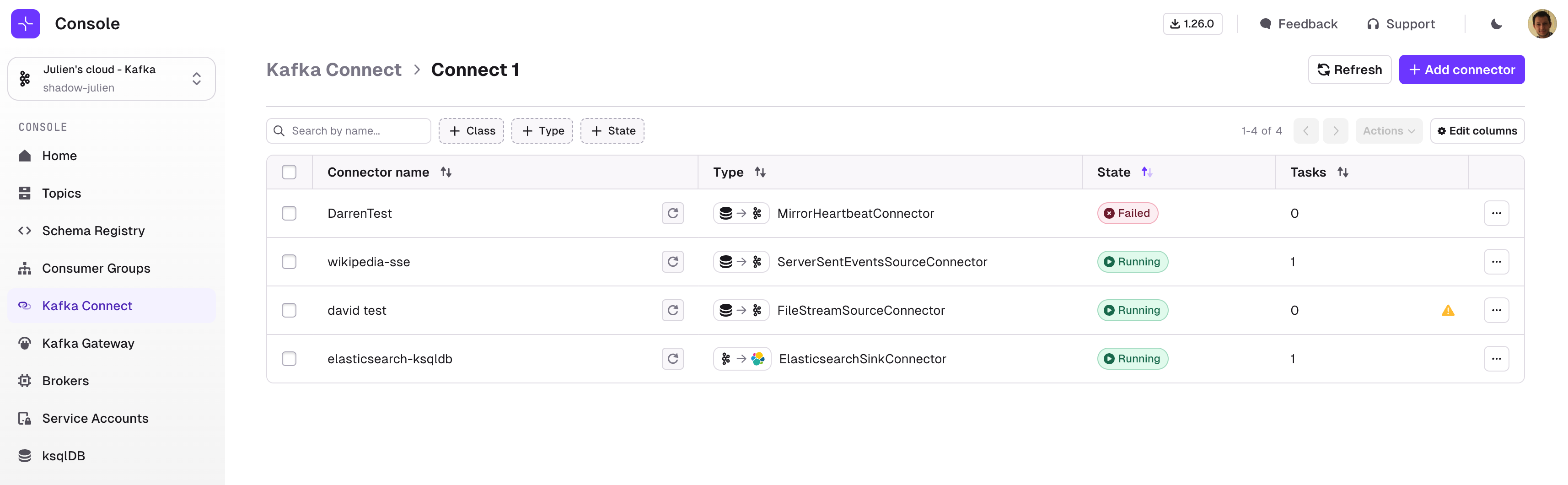The image size is (1568, 485).
Task: Click david test source type icon
Action: [741, 310]
